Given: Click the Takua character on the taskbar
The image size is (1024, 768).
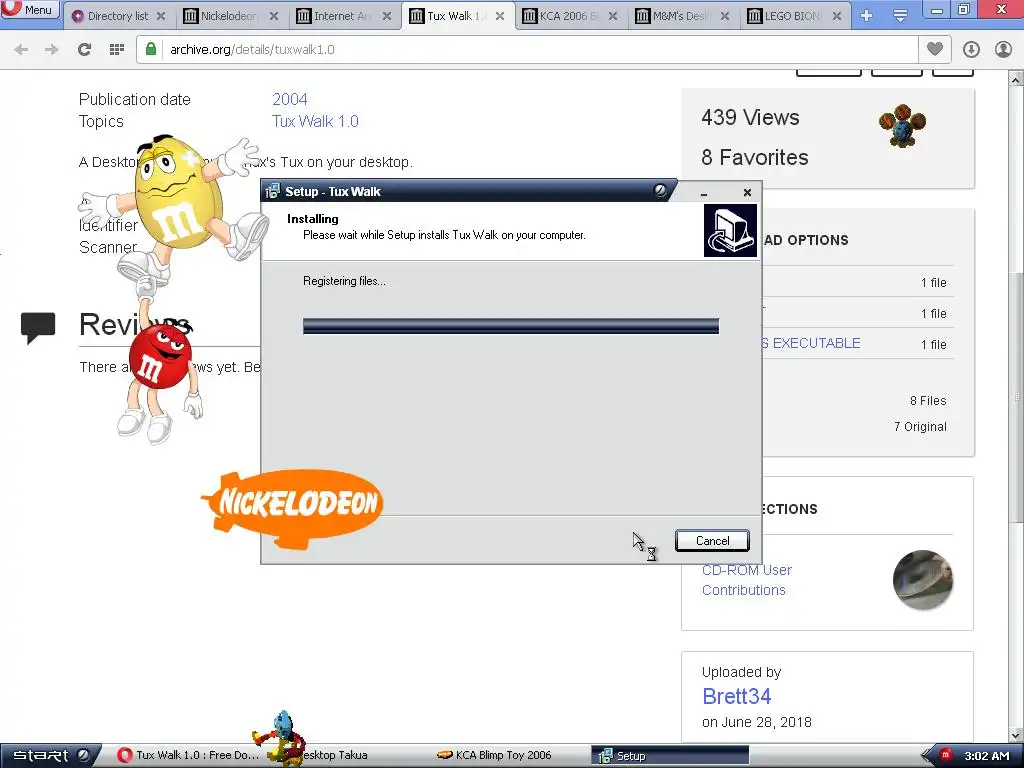Looking at the screenshot, I should pos(280,739).
